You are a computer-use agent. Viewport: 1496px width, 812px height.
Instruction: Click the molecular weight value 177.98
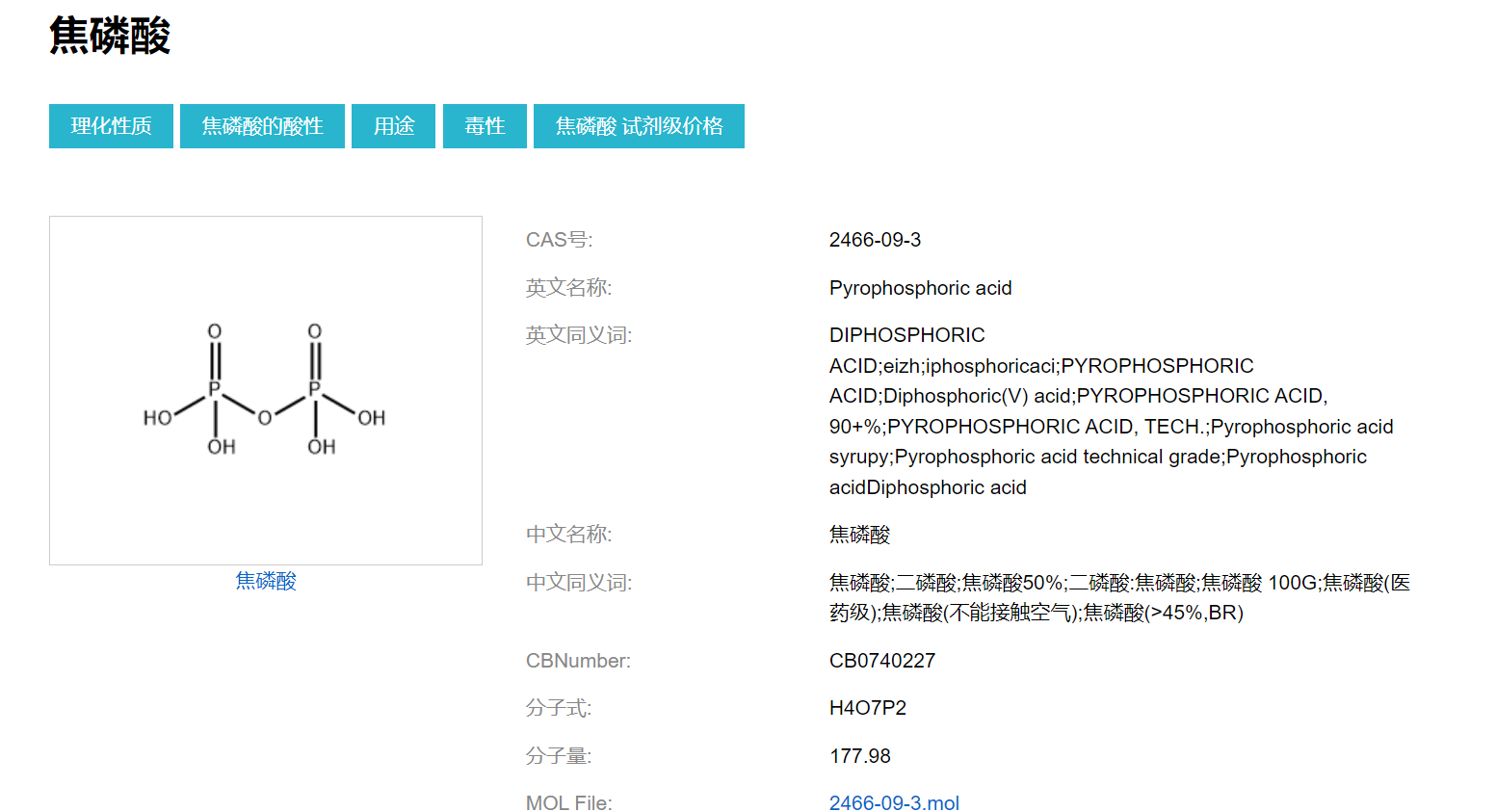point(859,756)
